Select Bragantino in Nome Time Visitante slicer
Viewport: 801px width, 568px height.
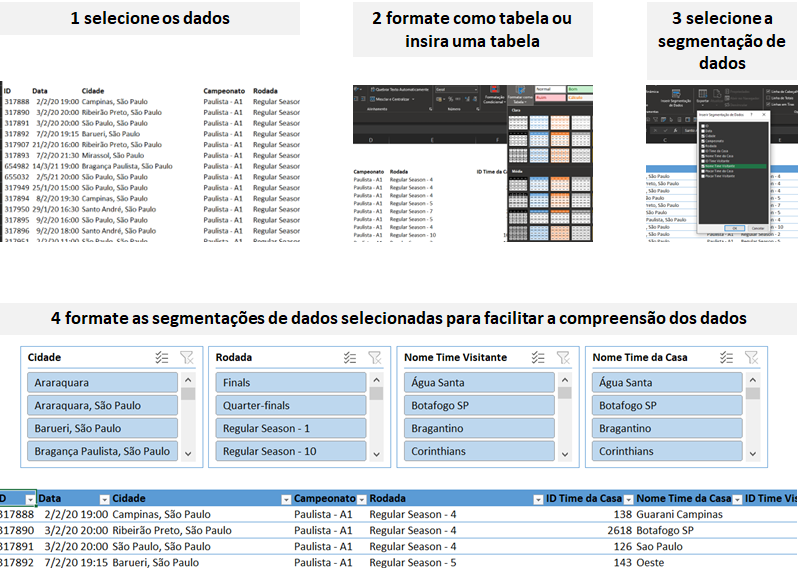pyautogui.click(x=479, y=429)
